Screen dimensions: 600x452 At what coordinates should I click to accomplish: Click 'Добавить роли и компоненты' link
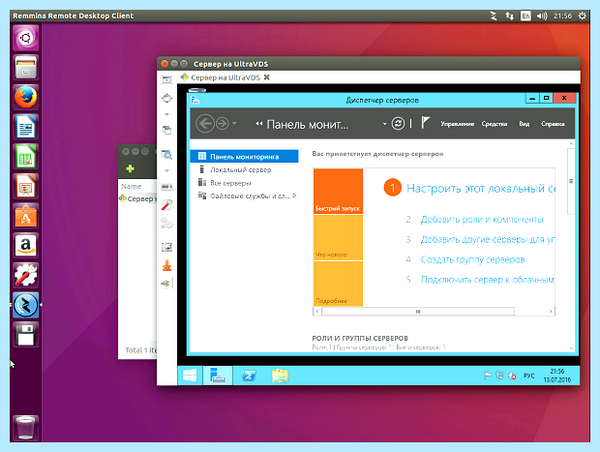tap(482, 220)
